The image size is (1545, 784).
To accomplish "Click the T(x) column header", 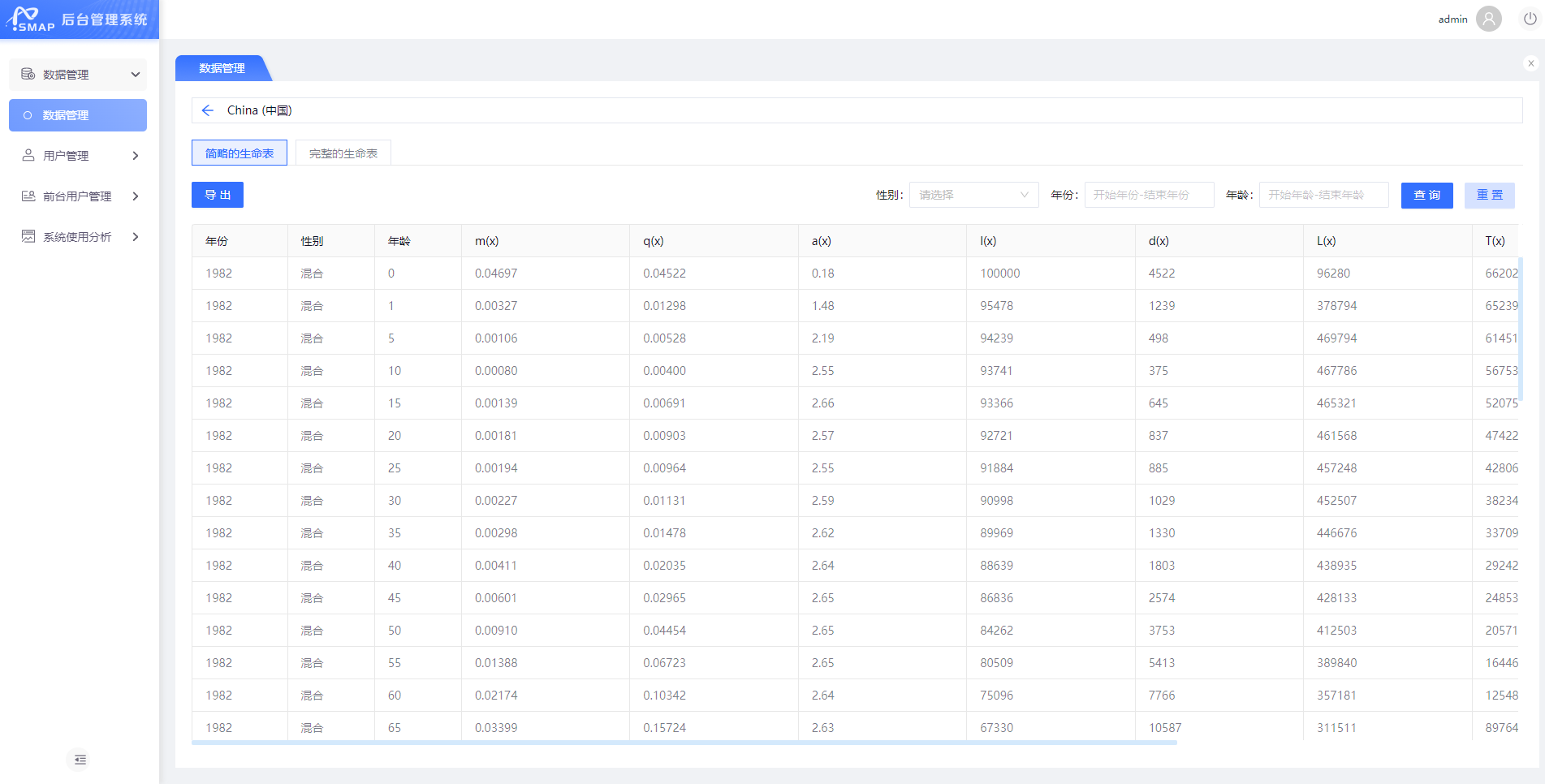I will coord(1495,241).
